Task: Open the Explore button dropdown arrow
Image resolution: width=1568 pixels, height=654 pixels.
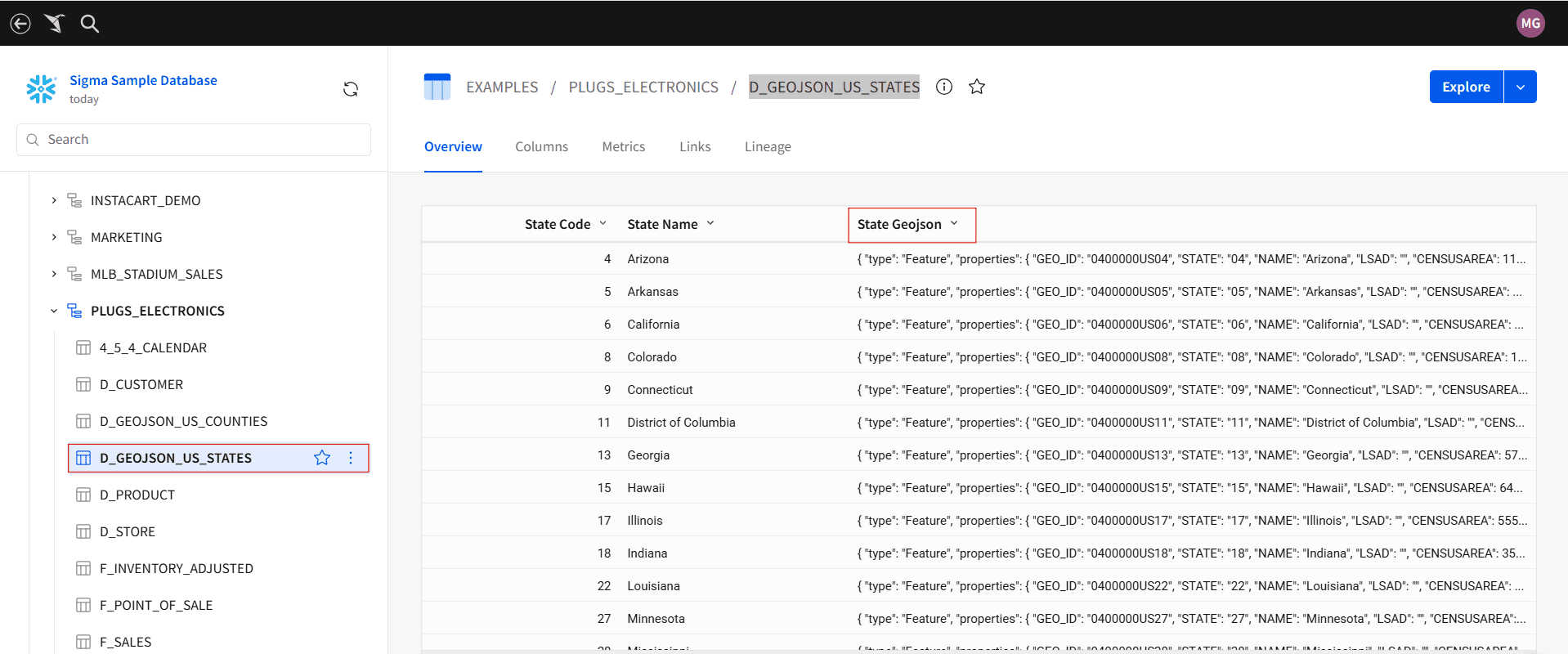Action: (x=1521, y=87)
